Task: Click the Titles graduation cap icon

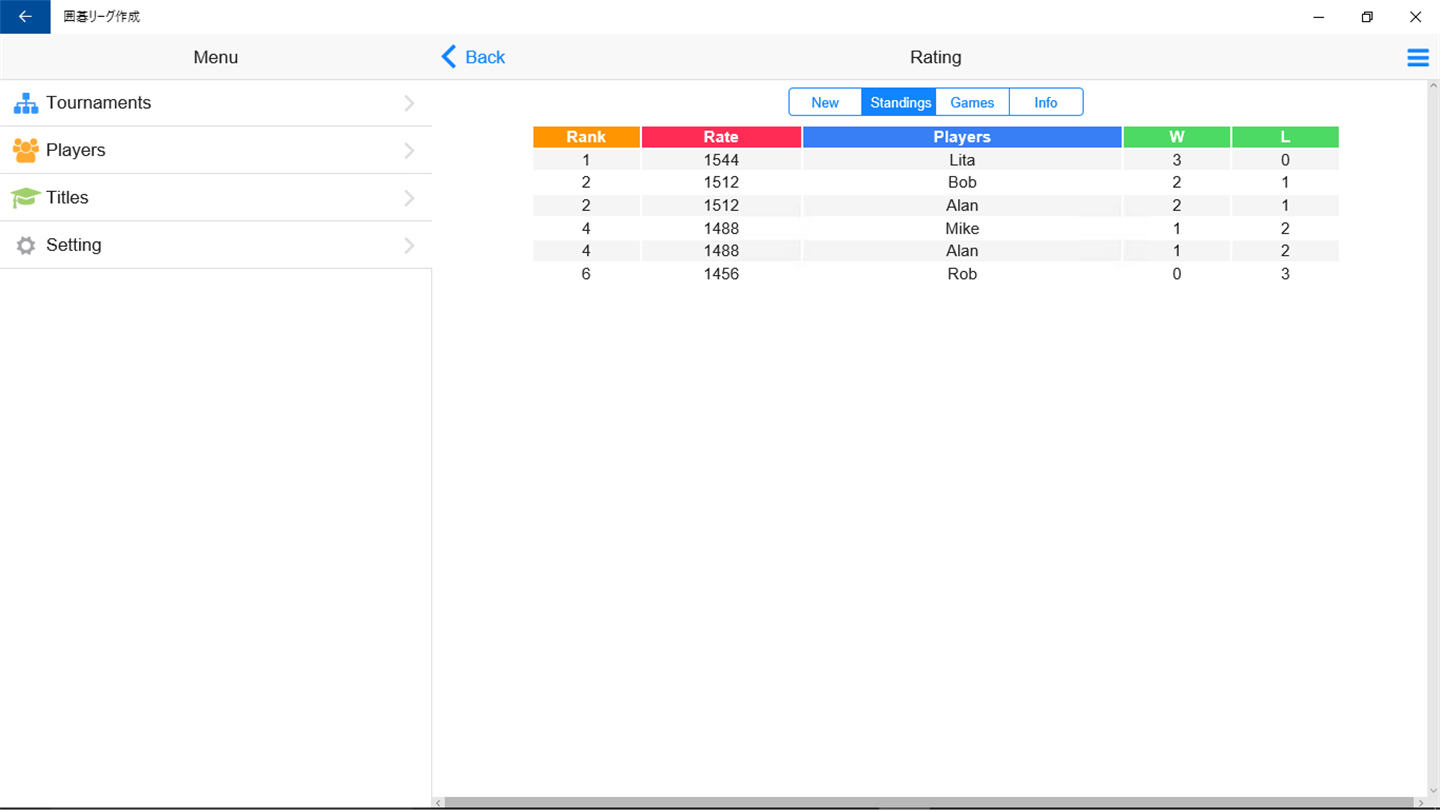Action: pyautogui.click(x=26, y=198)
